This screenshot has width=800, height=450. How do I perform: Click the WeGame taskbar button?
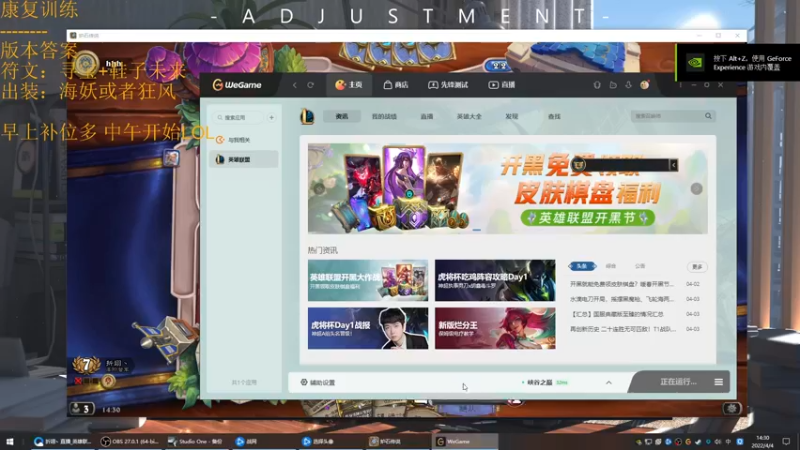pos(465,441)
